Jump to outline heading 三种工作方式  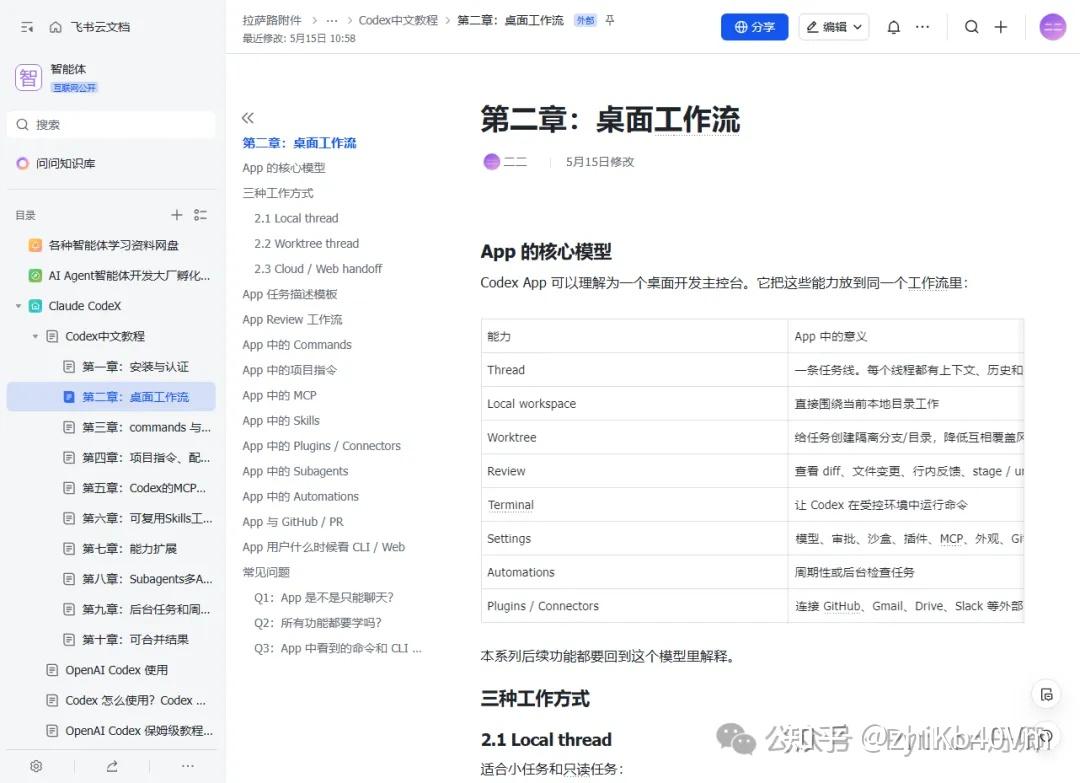pyautogui.click(x=278, y=193)
